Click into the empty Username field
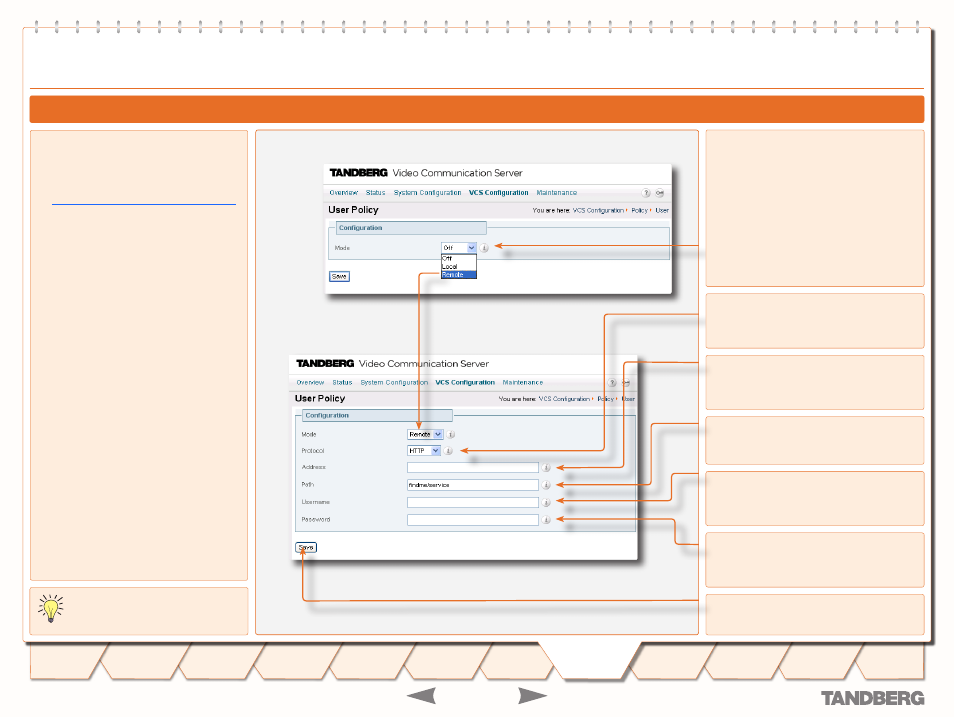Image resolution: width=954 pixels, height=717 pixels. click(x=473, y=502)
